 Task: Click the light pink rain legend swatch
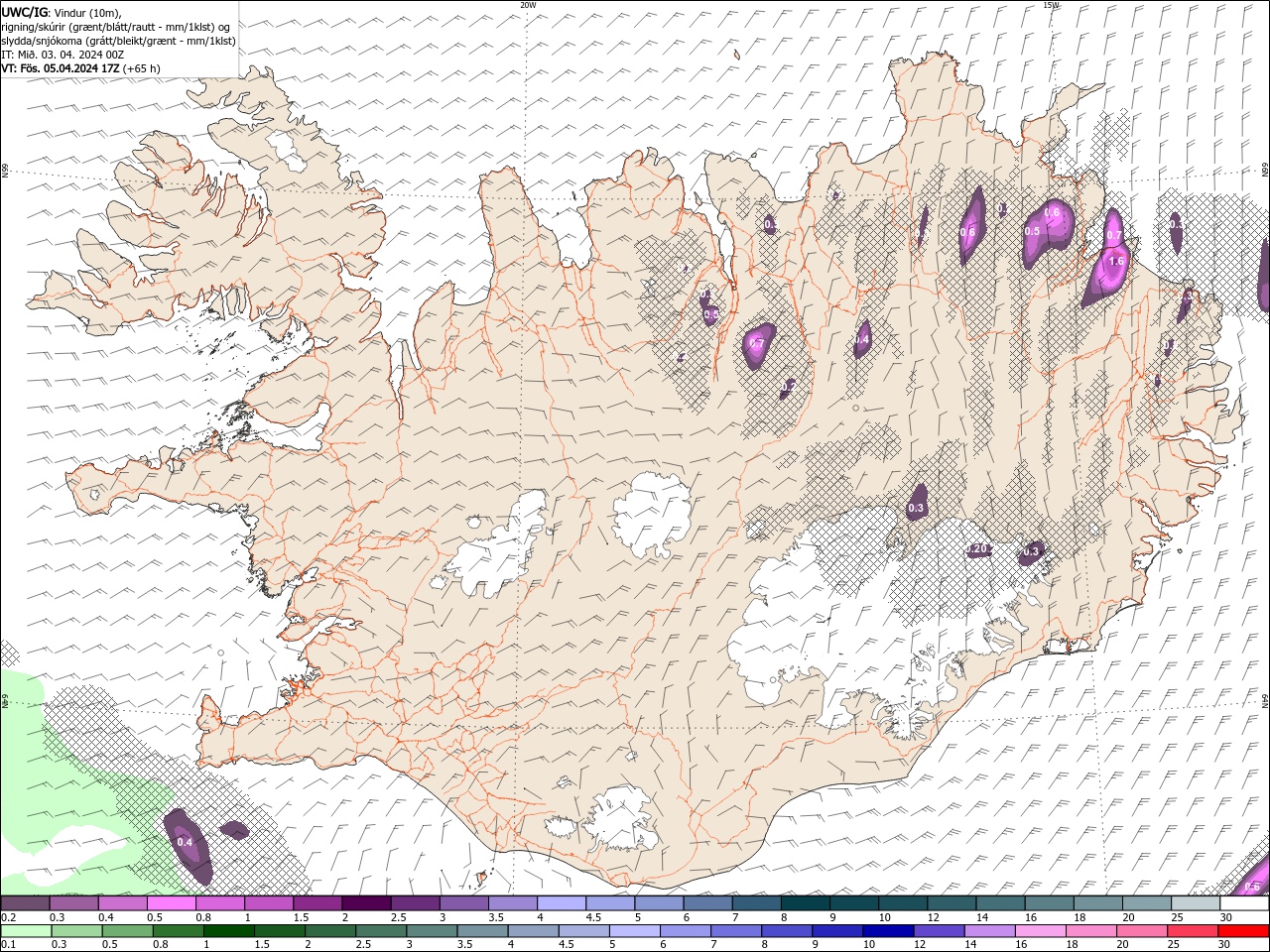[1040, 931]
